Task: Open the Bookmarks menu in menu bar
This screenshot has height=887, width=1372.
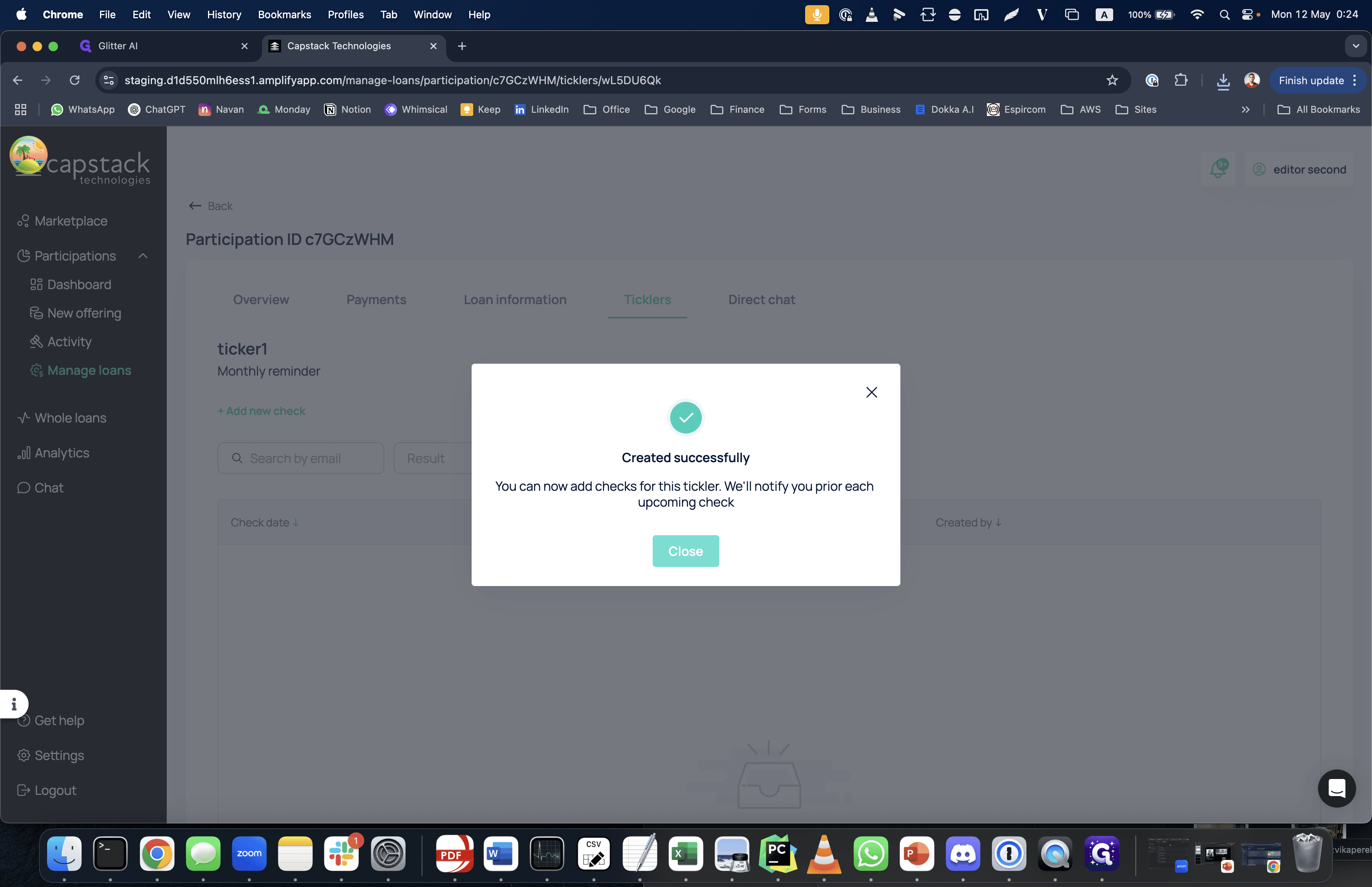Action: (284, 14)
